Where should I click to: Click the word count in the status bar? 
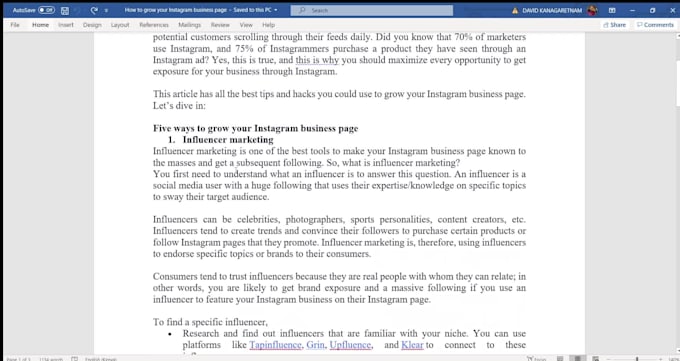coord(51,359)
